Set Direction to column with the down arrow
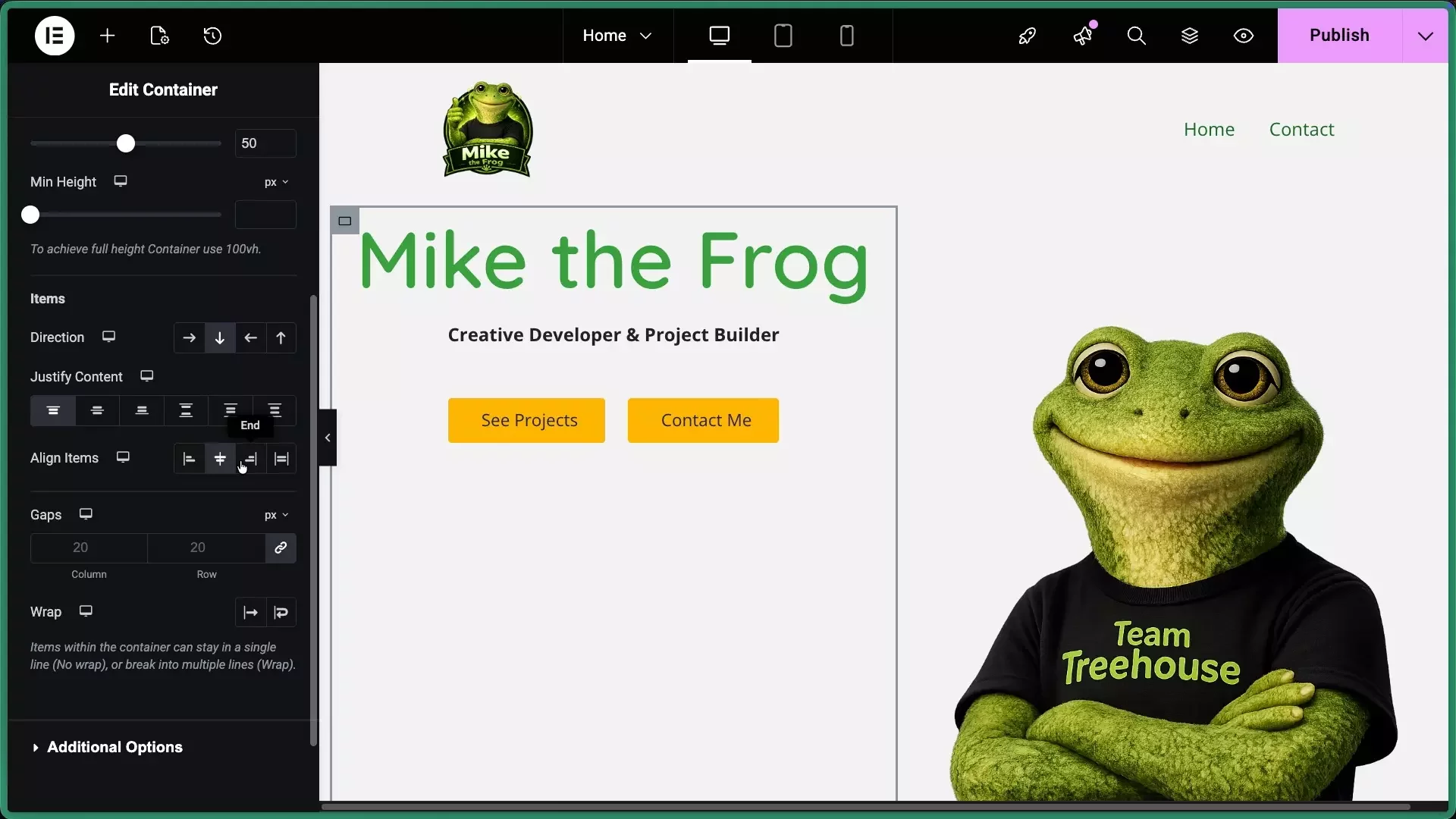 [219, 338]
